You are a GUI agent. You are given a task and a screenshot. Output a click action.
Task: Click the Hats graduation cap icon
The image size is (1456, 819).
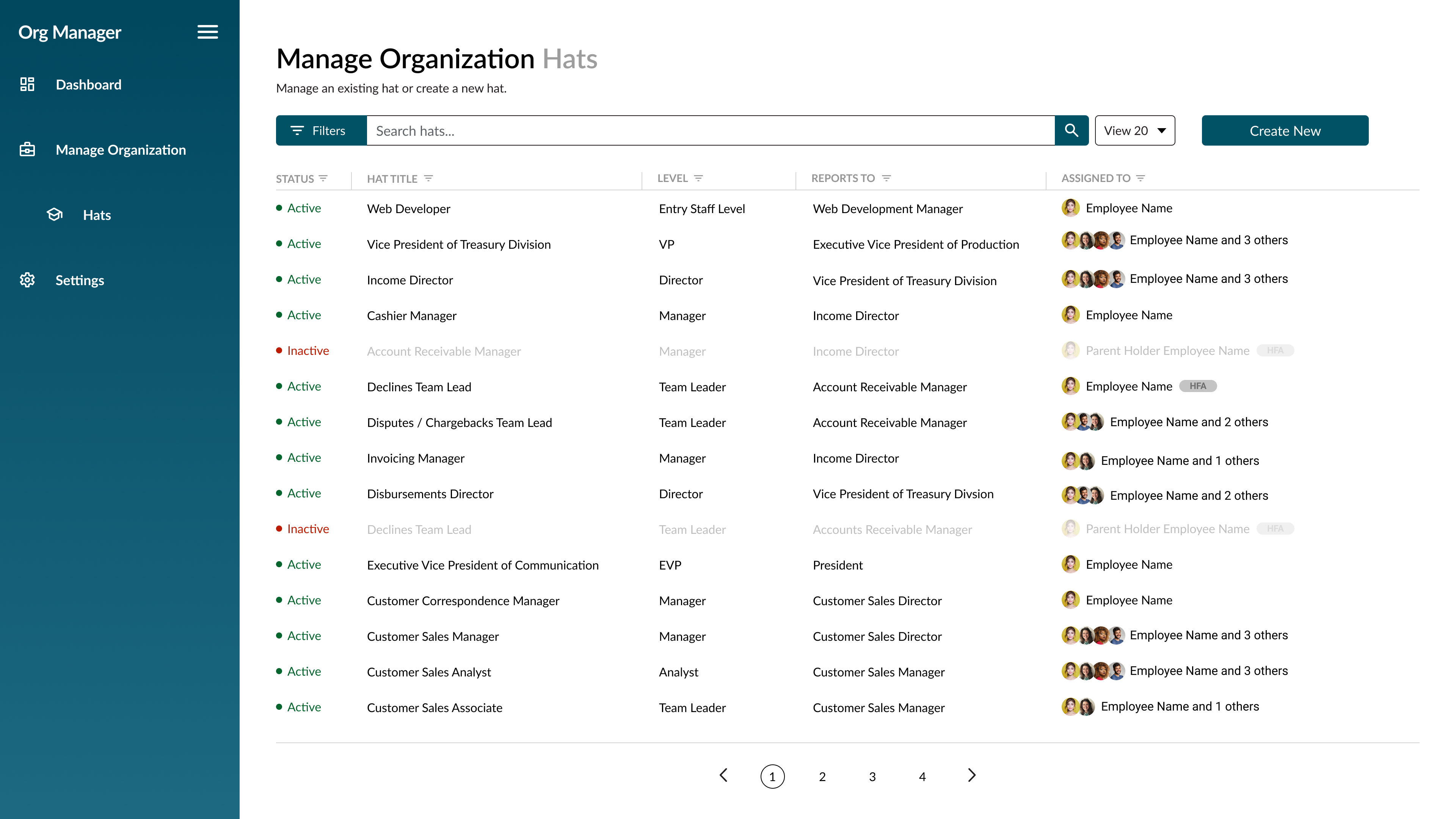[x=55, y=215]
